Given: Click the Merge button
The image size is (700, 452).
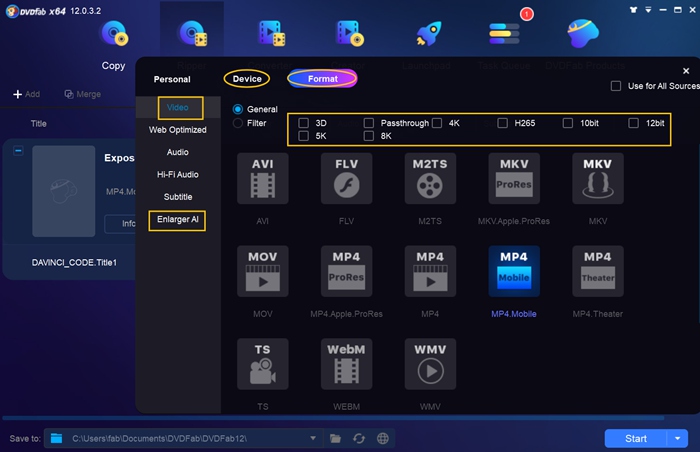Looking at the screenshot, I should 83,94.
